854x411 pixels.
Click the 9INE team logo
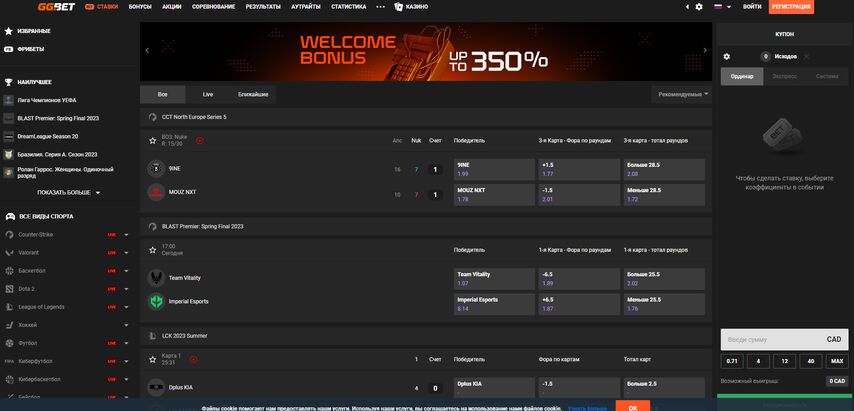(x=156, y=169)
